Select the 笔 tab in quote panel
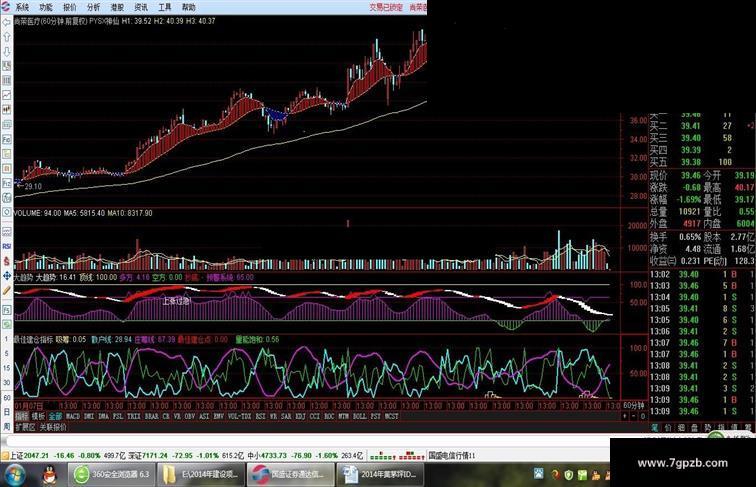Viewport: 756px width, 487px height. pos(655,428)
